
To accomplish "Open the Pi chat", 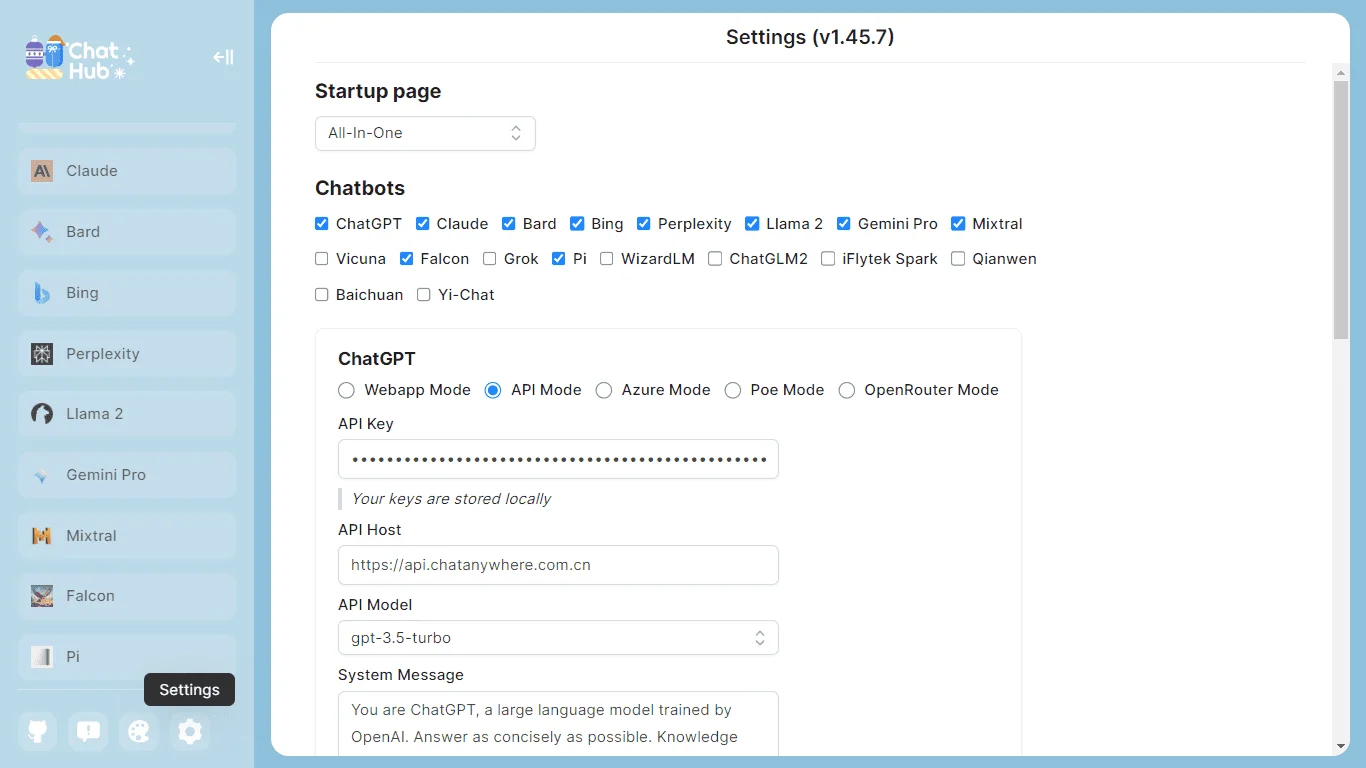I will point(127,657).
